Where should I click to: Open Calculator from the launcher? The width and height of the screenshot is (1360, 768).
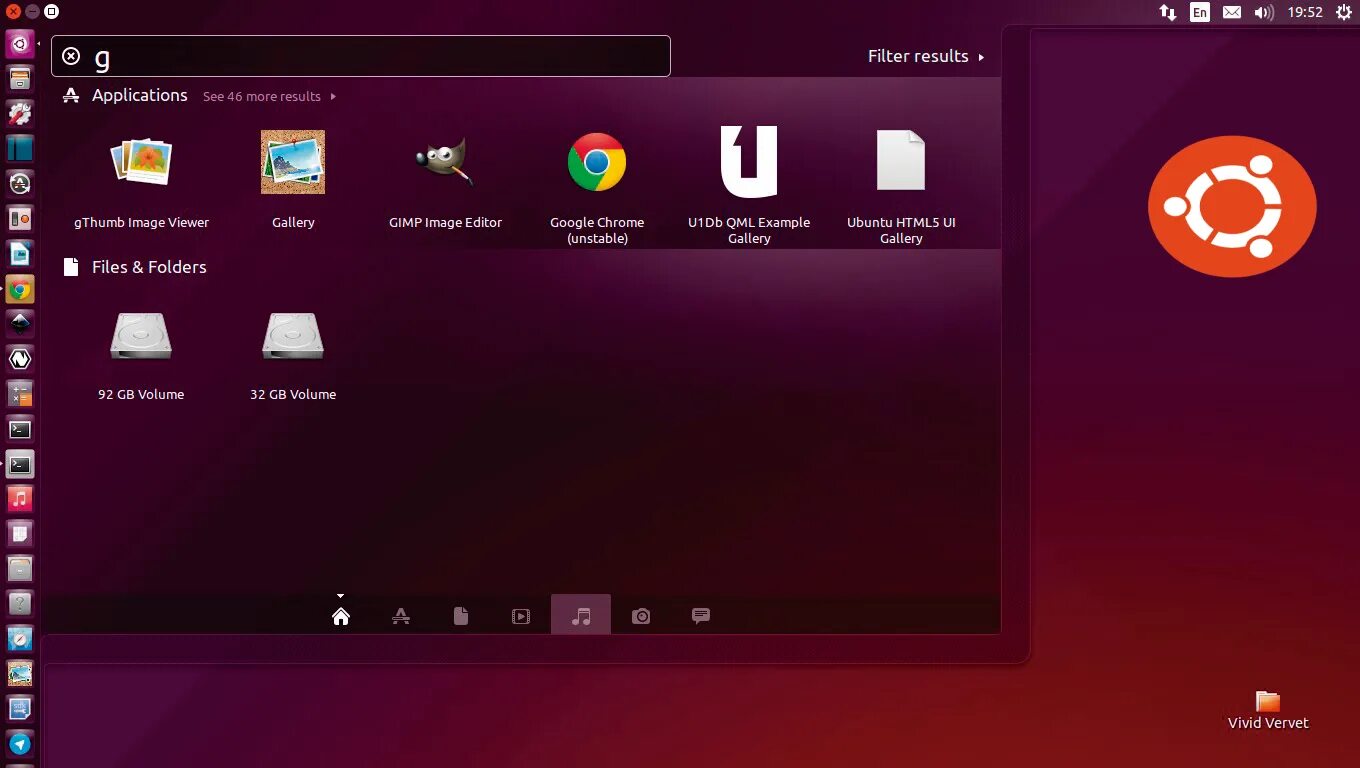[x=20, y=394]
